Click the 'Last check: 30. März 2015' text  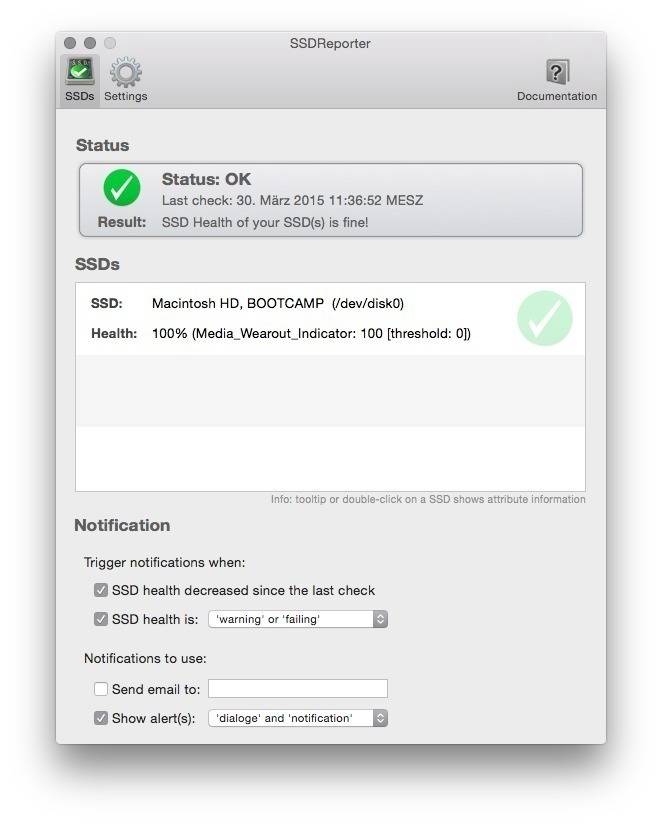292,200
